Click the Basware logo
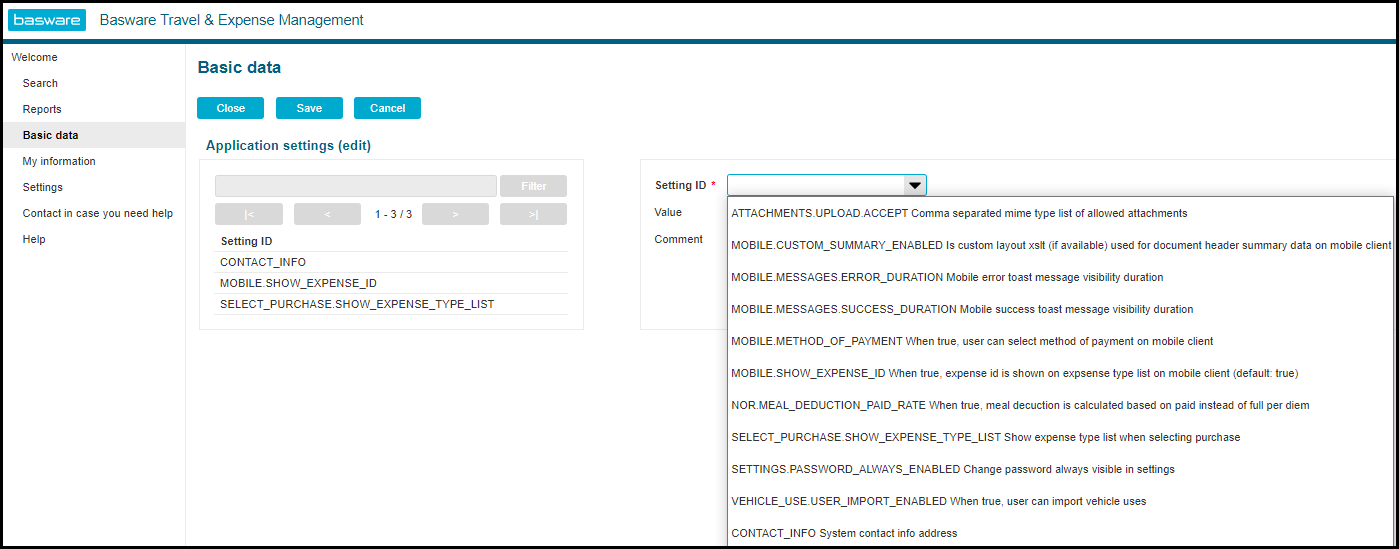Viewport: 1399px width, 549px height. [47, 20]
